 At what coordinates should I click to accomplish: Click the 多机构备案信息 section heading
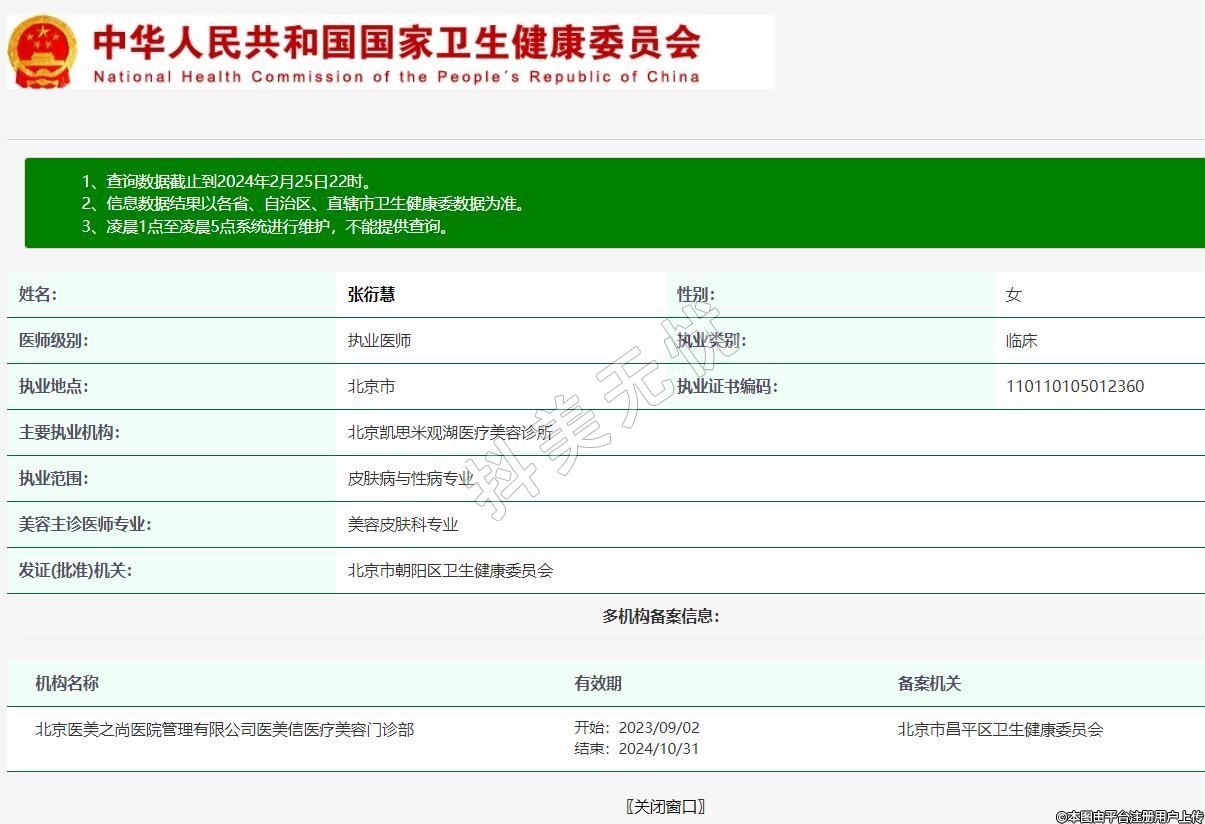click(x=660, y=616)
